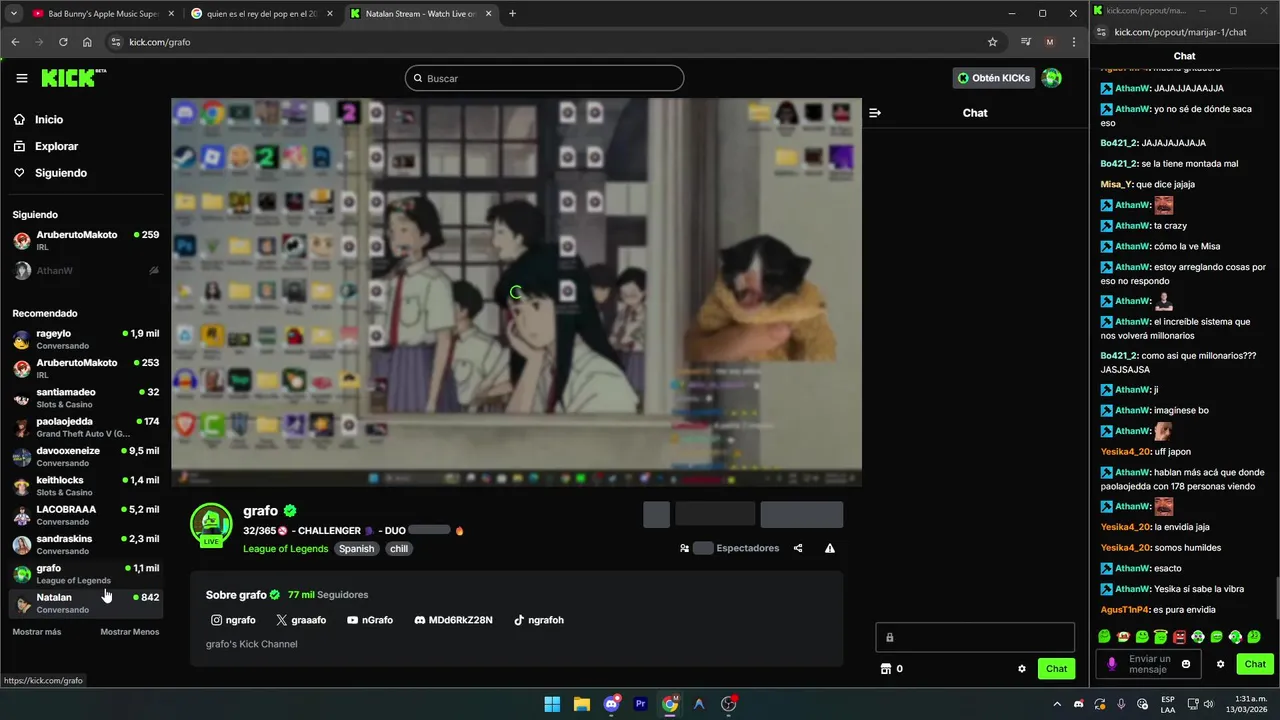Open paolaojedda Grand Theft Auto channel
The width and height of the screenshot is (1280, 720).
click(85, 427)
